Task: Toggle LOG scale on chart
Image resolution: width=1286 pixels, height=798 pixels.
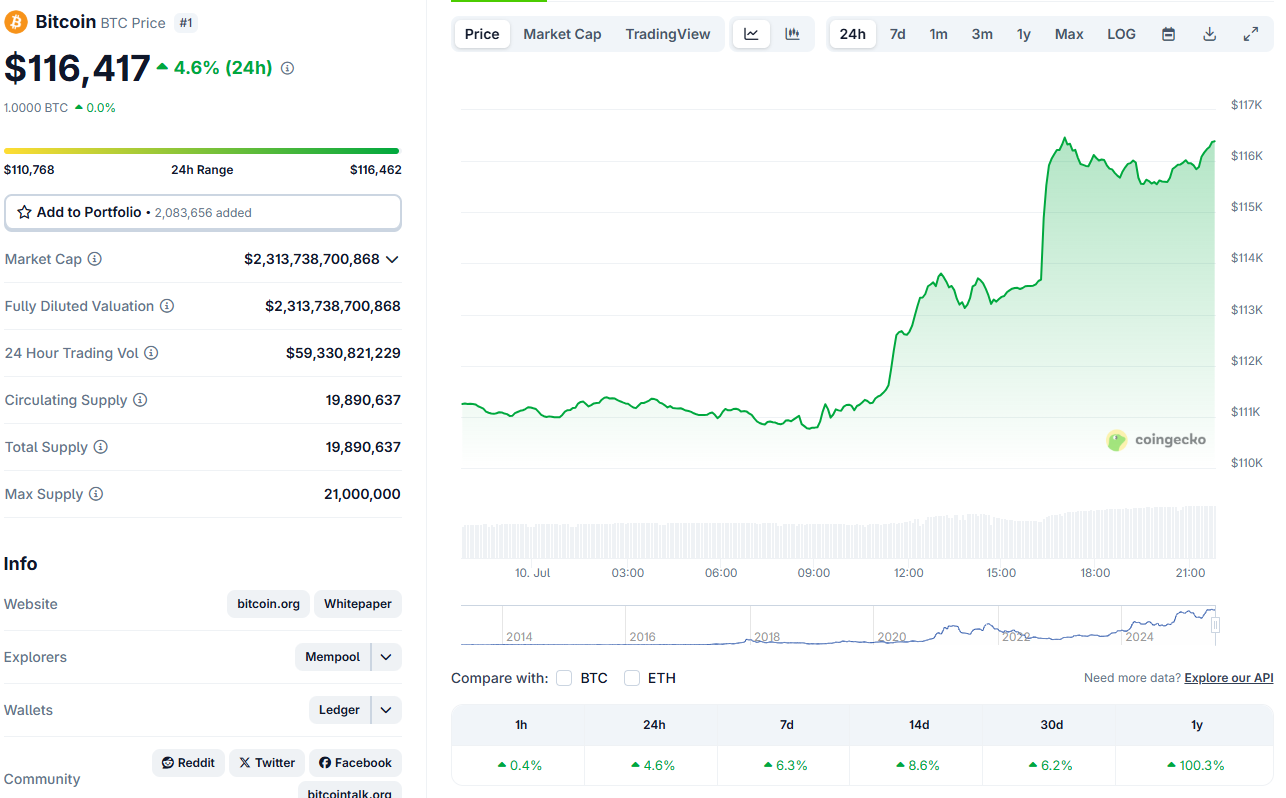Action: coord(1121,34)
